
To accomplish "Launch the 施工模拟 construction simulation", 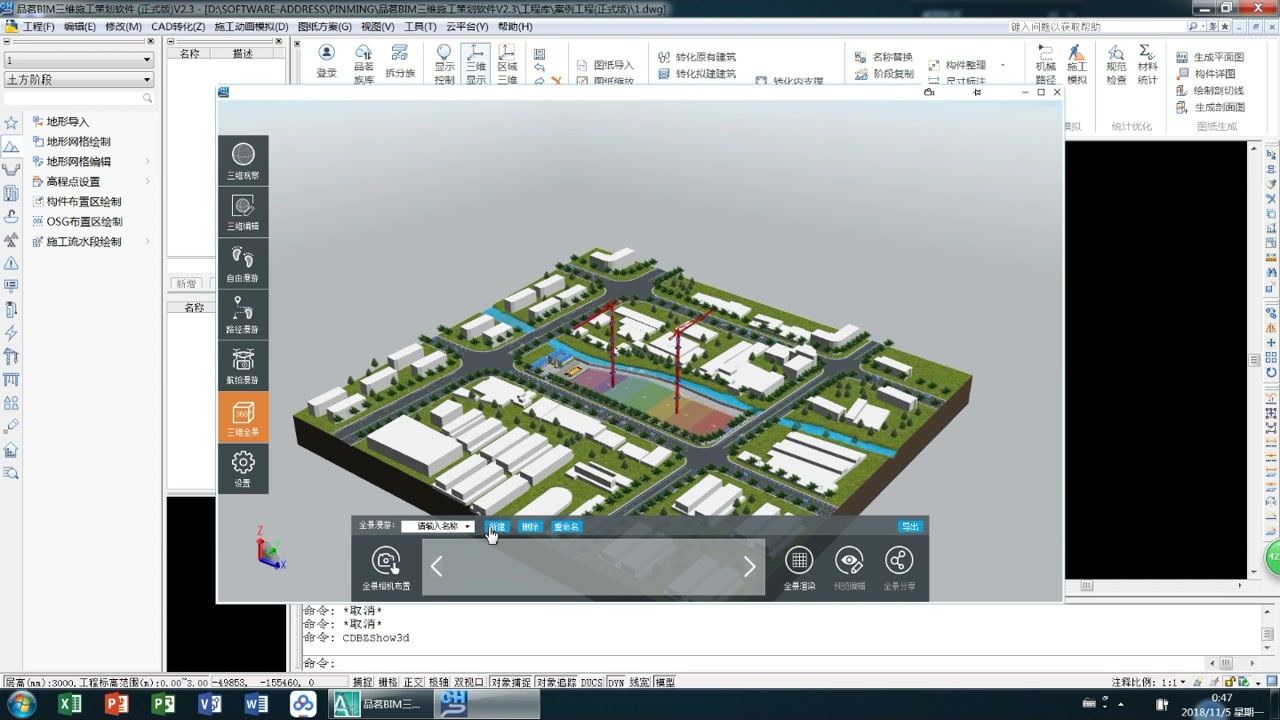I will 1076,64.
